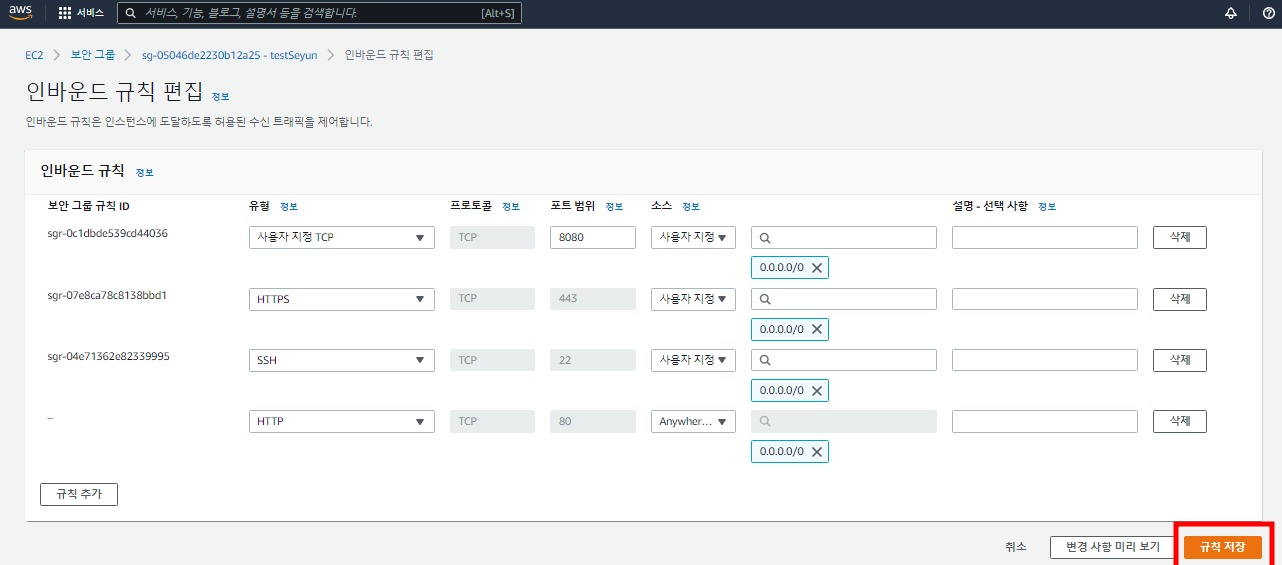Open type dropdown showing SSH
The image size is (1282, 565).
click(x=342, y=360)
